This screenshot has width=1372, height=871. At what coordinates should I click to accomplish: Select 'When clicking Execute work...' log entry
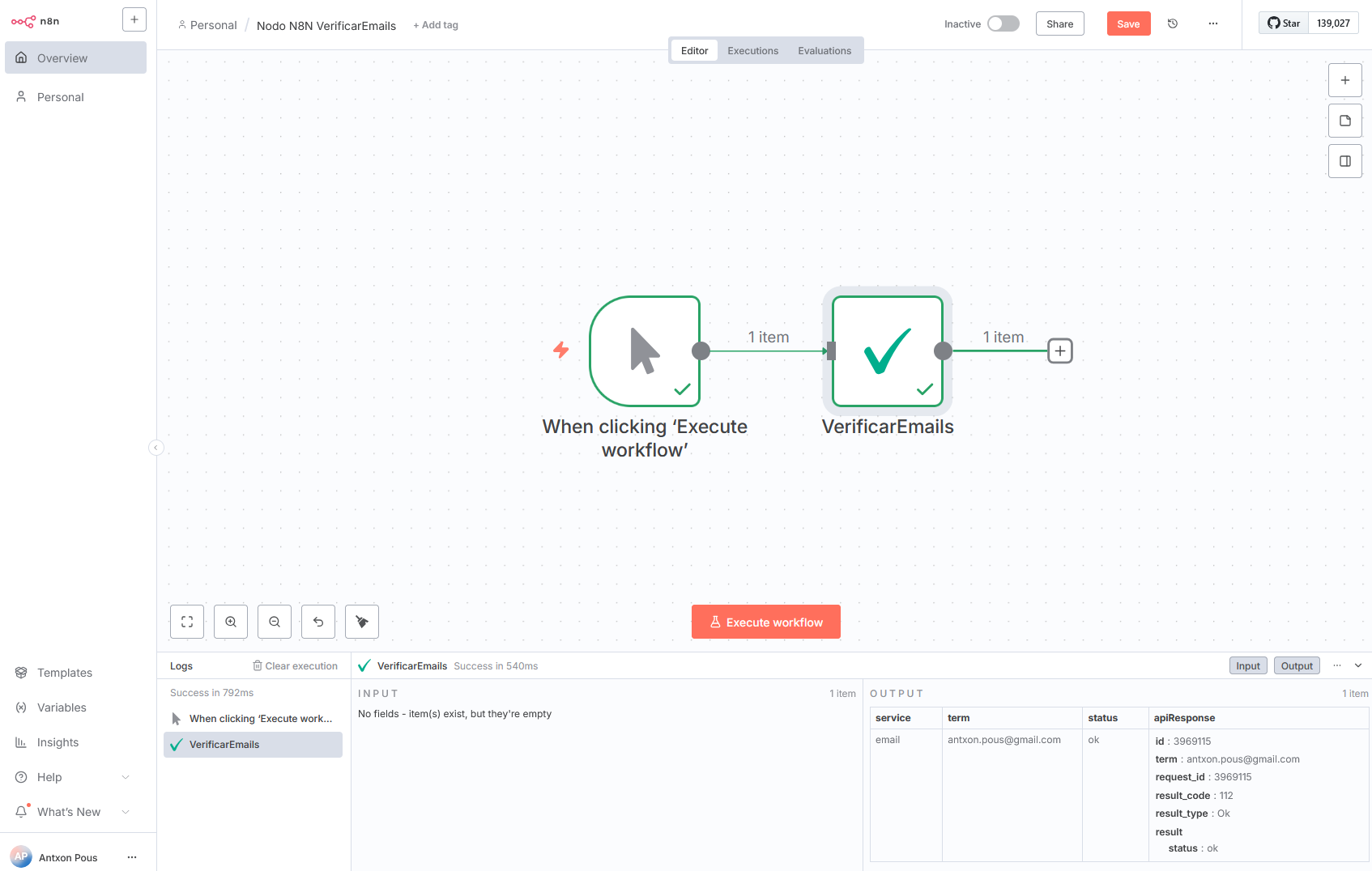pos(253,719)
